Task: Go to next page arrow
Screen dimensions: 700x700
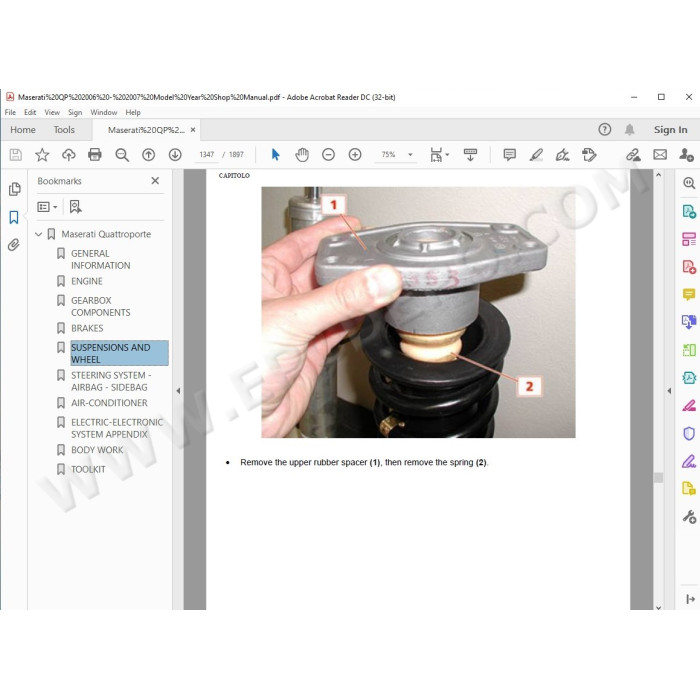Action: point(175,154)
